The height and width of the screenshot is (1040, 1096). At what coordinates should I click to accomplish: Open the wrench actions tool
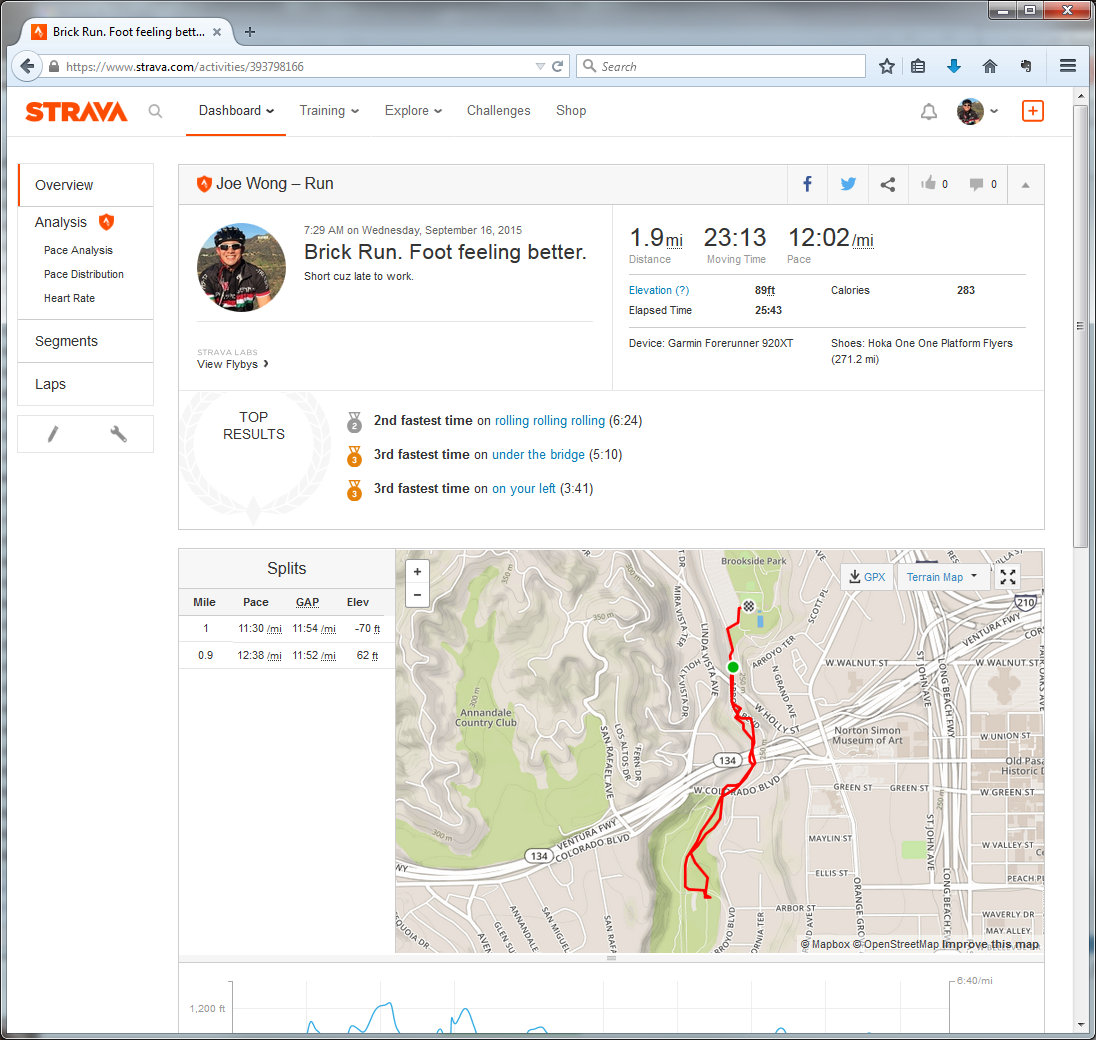(118, 433)
